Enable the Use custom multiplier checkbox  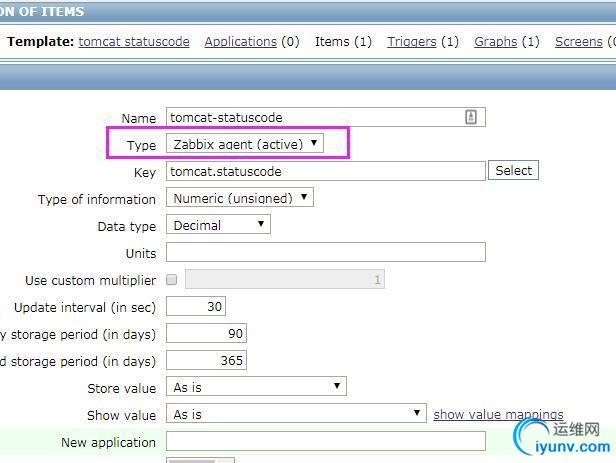[x=172, y=280]
